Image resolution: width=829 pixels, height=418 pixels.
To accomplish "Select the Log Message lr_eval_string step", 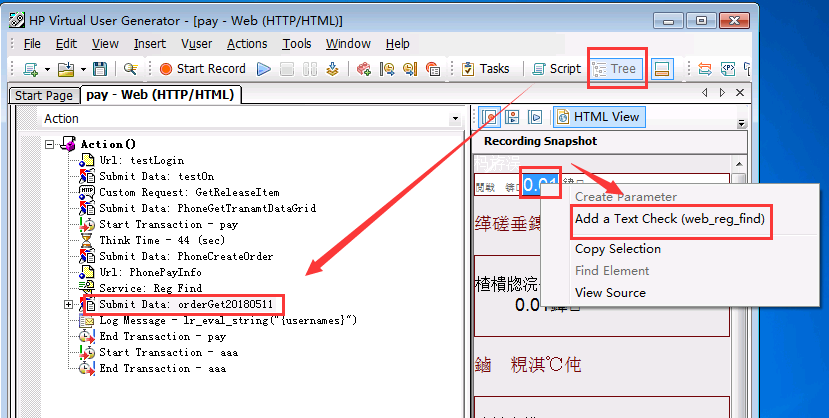I will tap(228, 320).
